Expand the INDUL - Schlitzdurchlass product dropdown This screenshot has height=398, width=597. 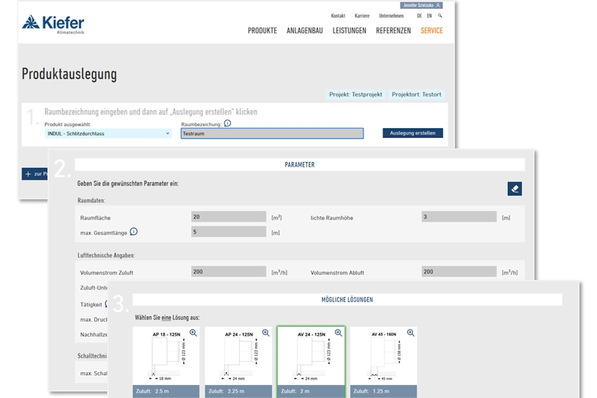point(108,133)
